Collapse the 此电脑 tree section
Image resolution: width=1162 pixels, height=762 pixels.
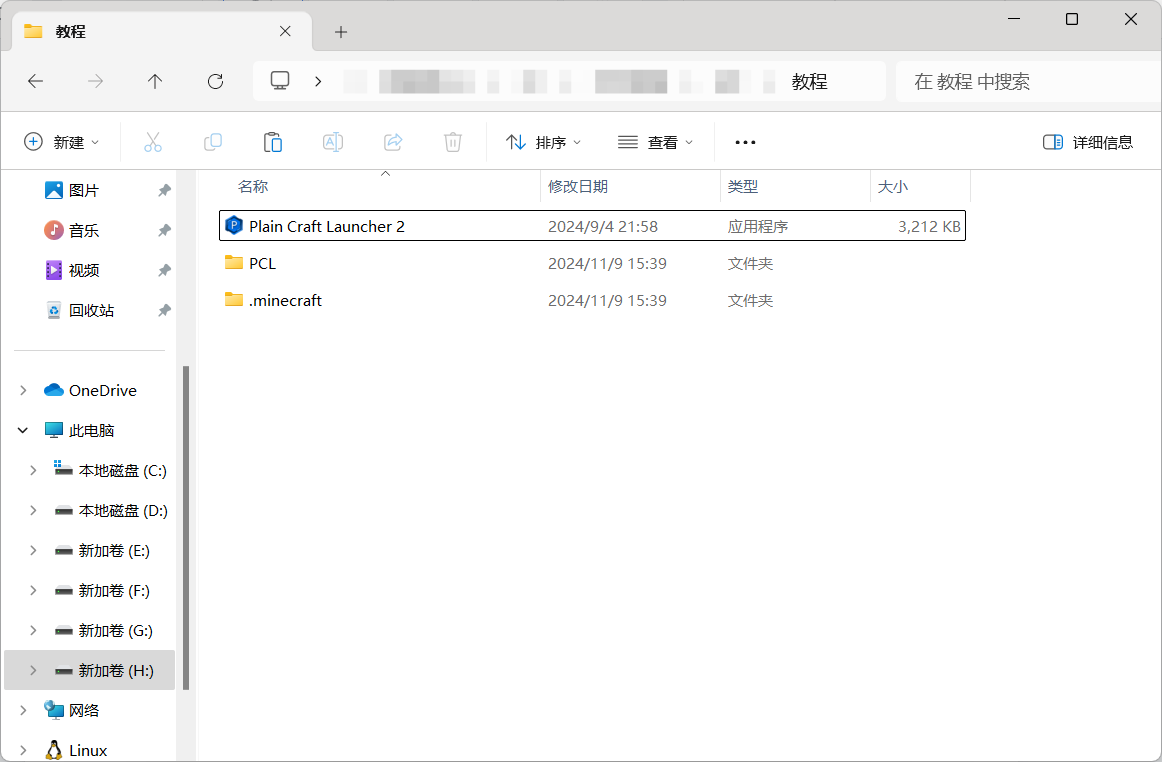pos(22,429)
